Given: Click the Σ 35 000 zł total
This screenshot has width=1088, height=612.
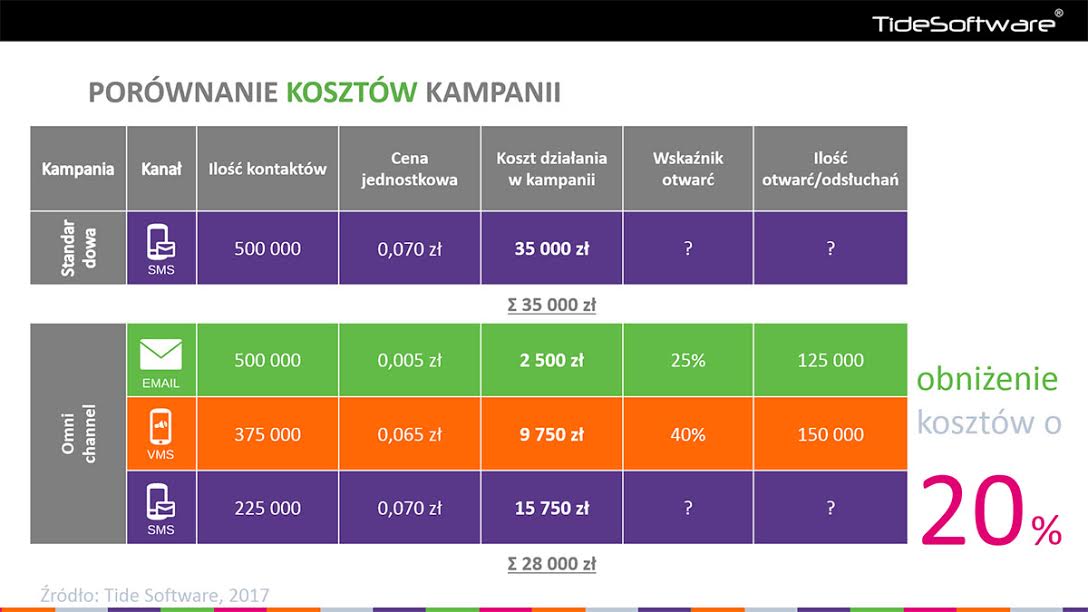Looking at the screenshot, I should tap(551, 304).
